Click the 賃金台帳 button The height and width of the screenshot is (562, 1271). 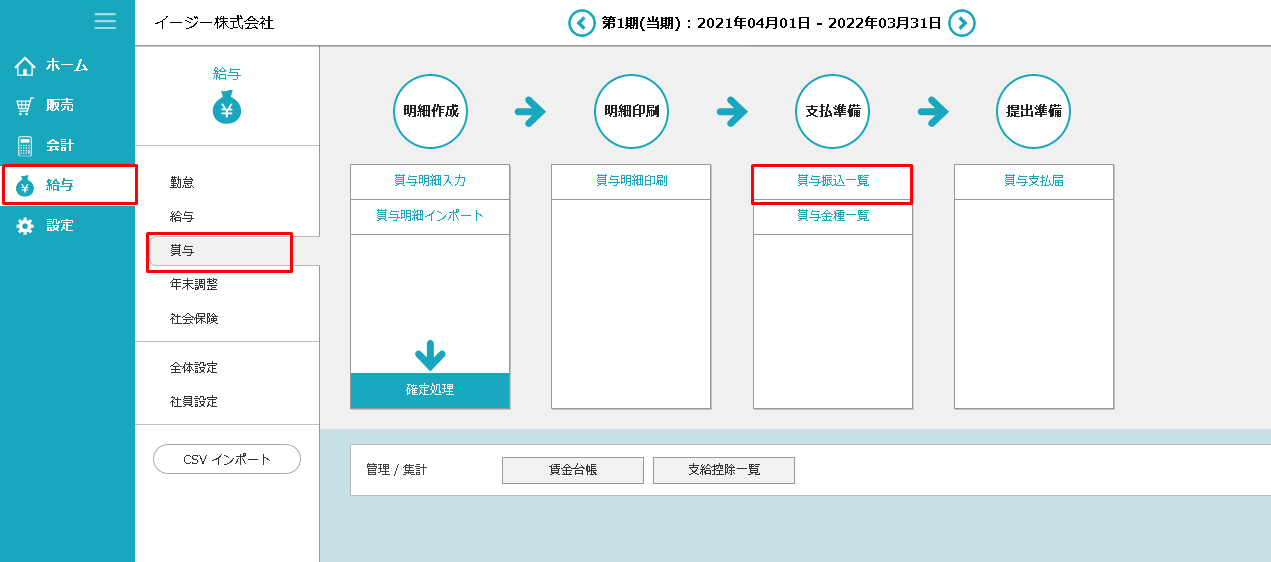[572, 470]
